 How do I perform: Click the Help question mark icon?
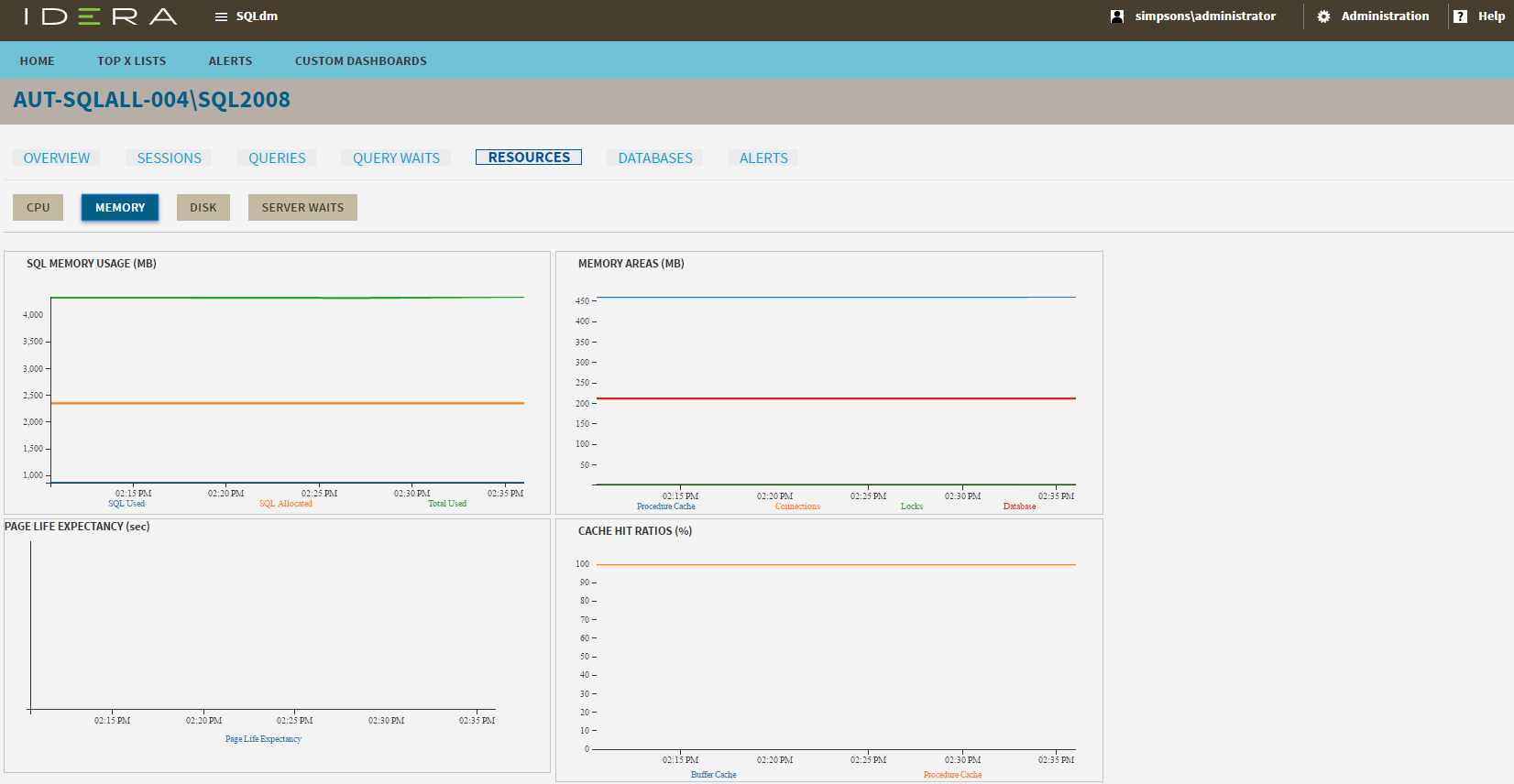click(x=1460, y=16)
